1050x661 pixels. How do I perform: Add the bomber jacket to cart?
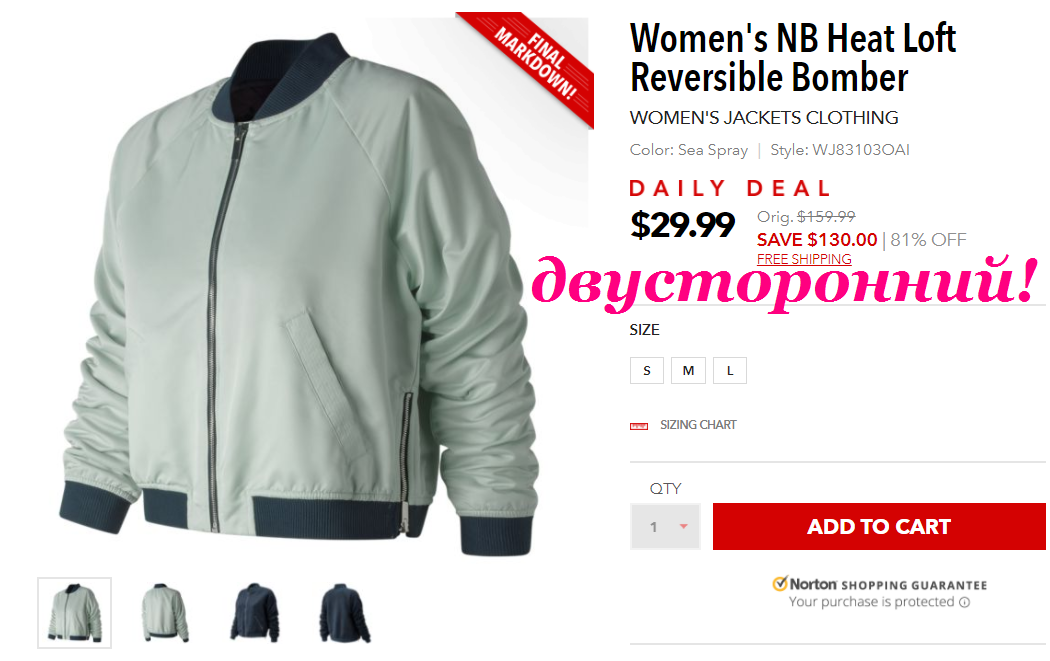click(879, 526)
